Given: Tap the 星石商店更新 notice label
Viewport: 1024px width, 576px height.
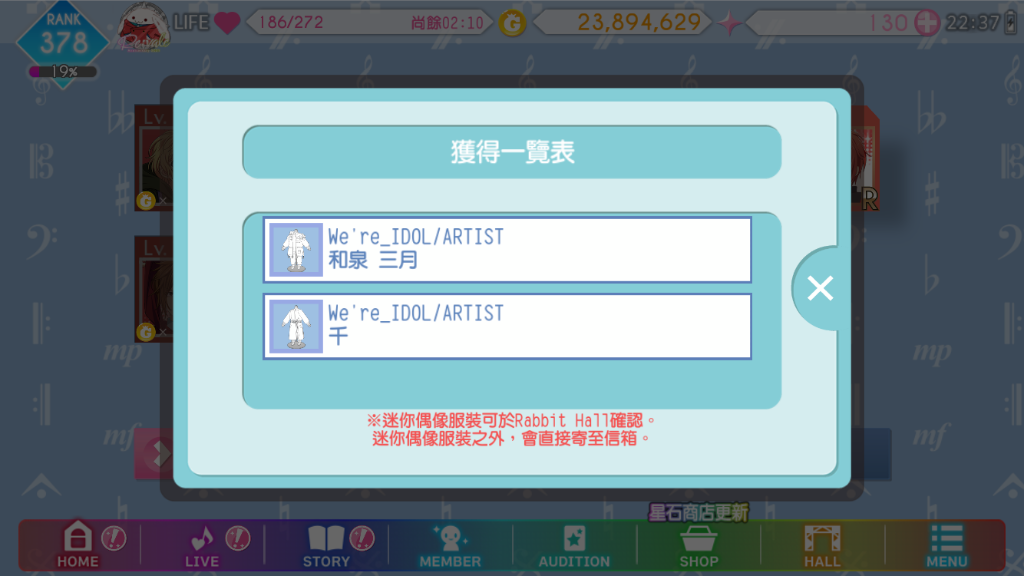Looking at the screenshot, I should coord(698,513).
